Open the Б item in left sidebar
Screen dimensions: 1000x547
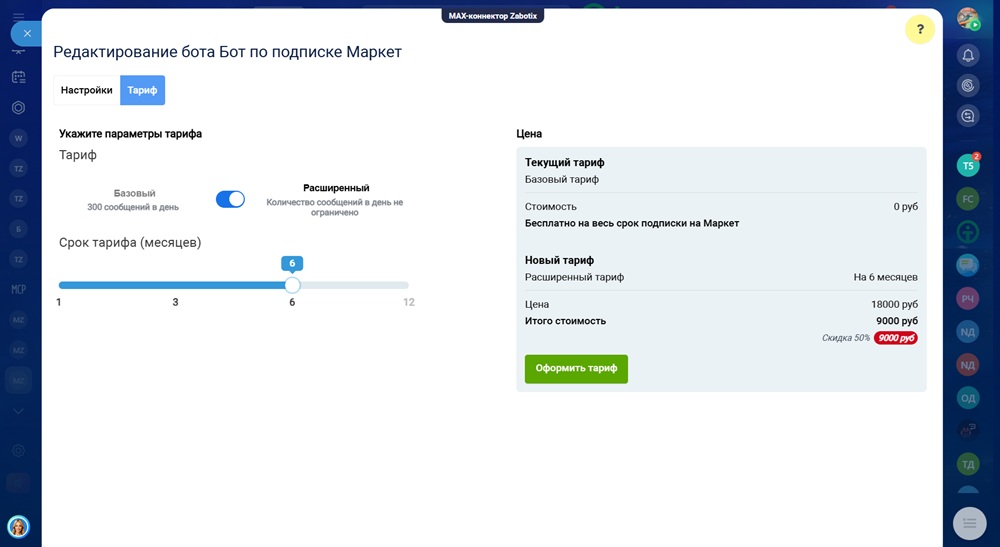[18, 229]
